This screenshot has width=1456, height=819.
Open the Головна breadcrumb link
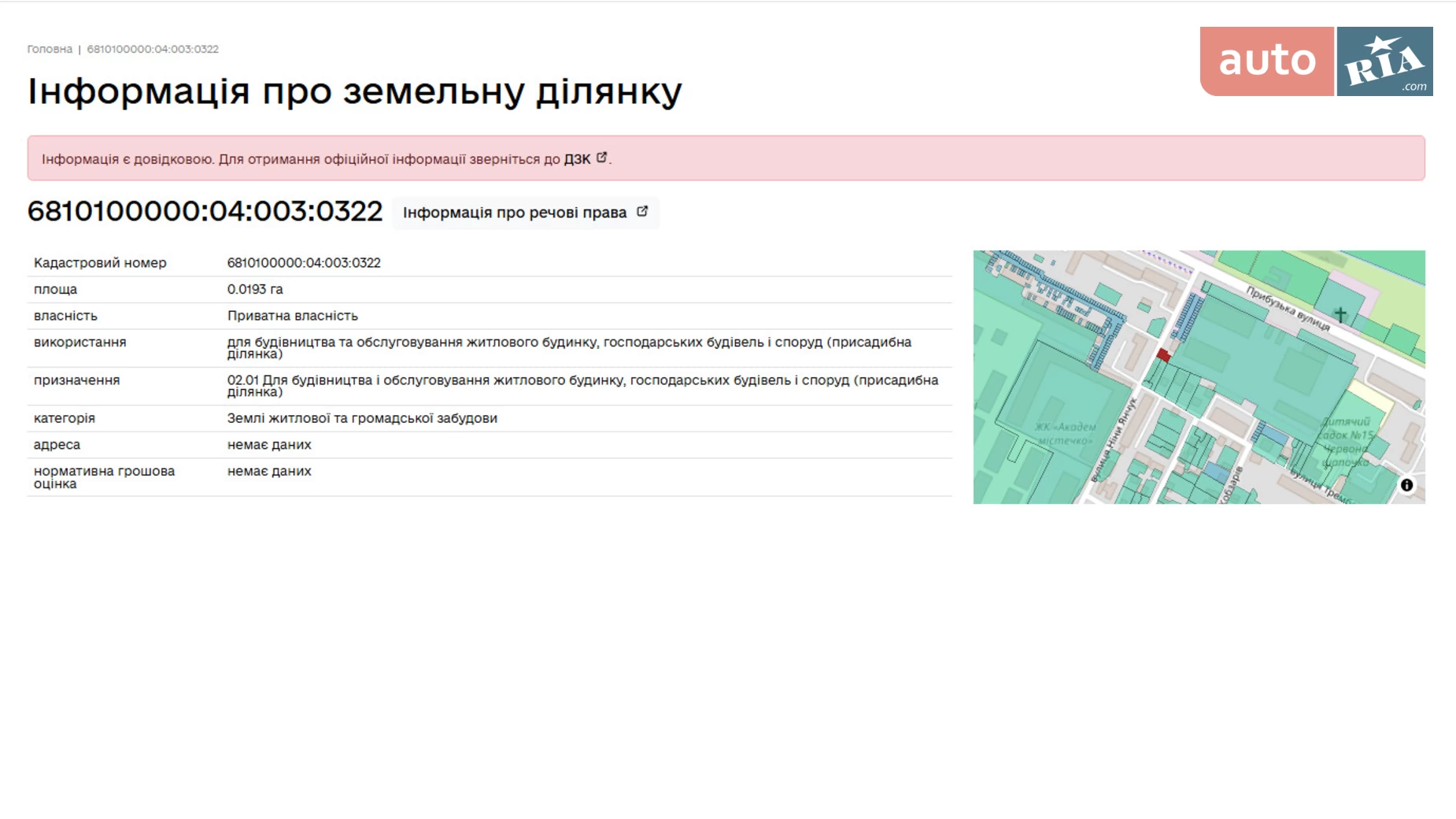[x=50, y=49]
